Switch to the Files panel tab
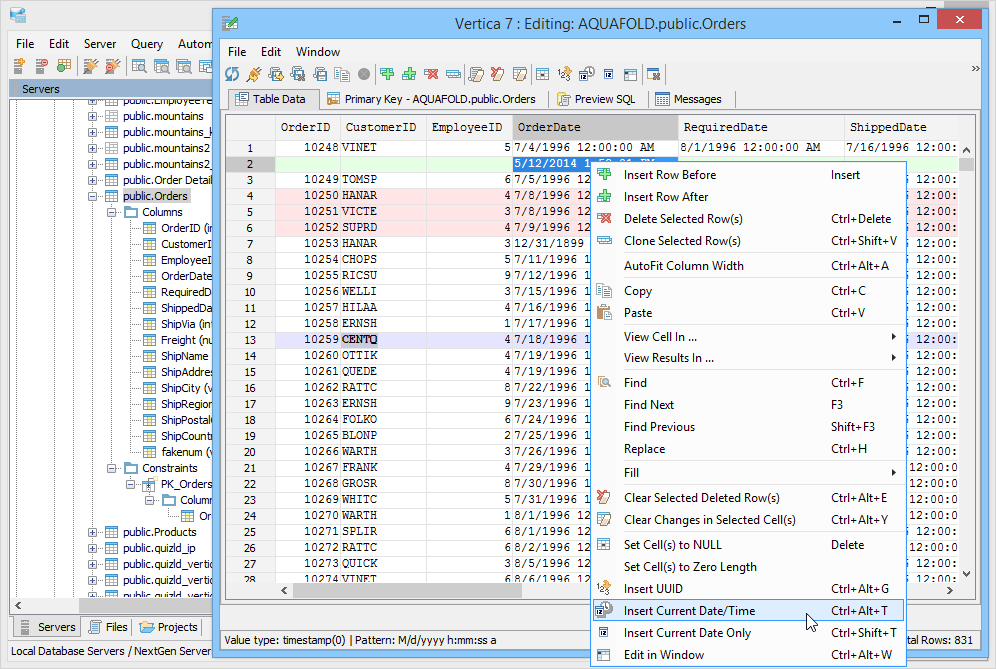This screenshot has height=669, width=996. pos(108,627)
